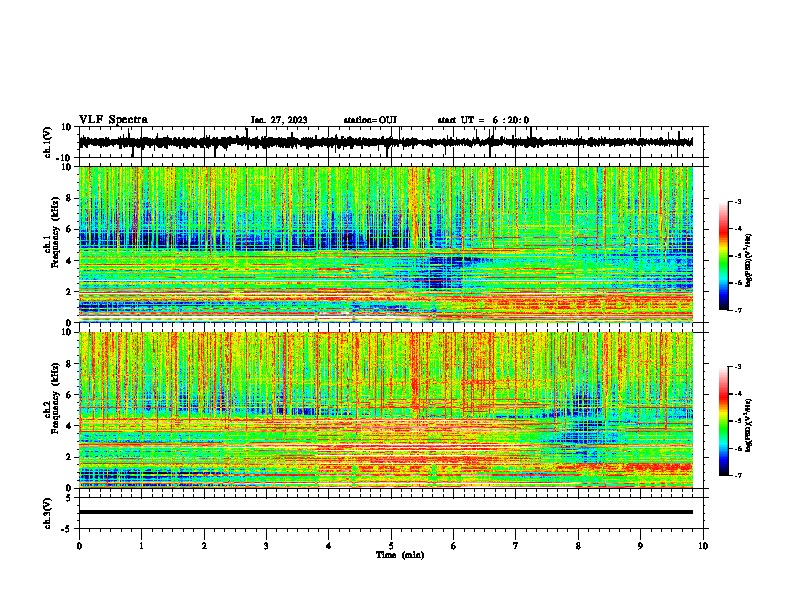This screenshot has width=792, height=612.
Task: Click the ch.1 voltage waveform trace
Action: click(385, 142)
